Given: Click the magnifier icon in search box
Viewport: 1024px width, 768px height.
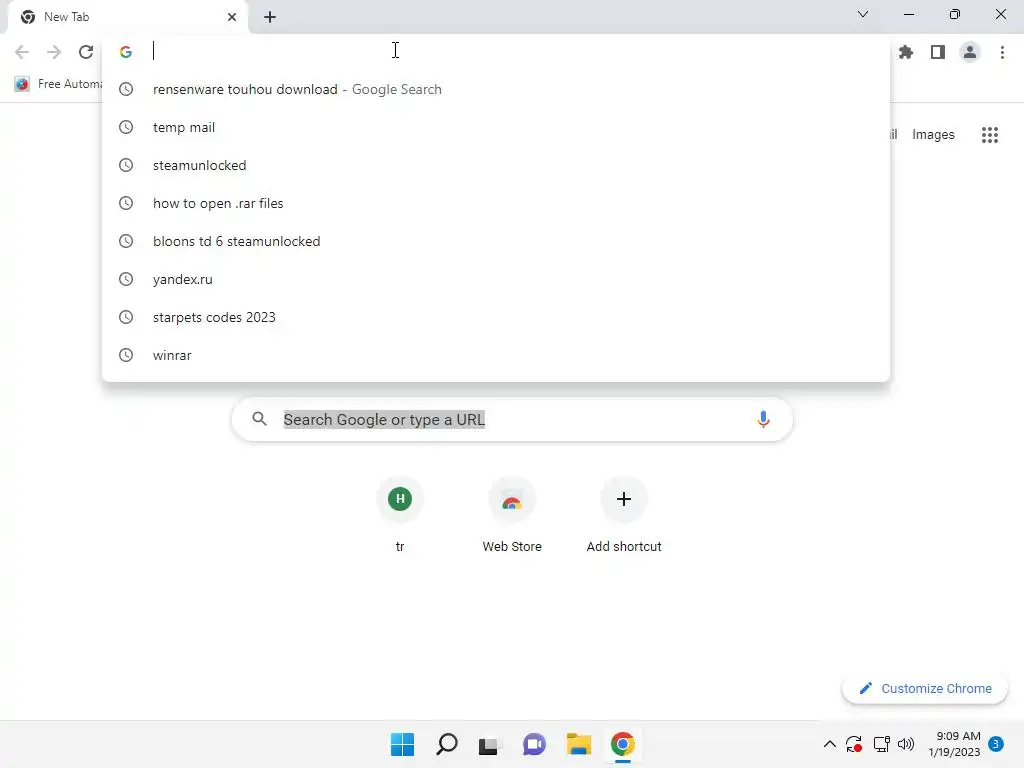Looking at the screenshot, I should pos(260,419).
